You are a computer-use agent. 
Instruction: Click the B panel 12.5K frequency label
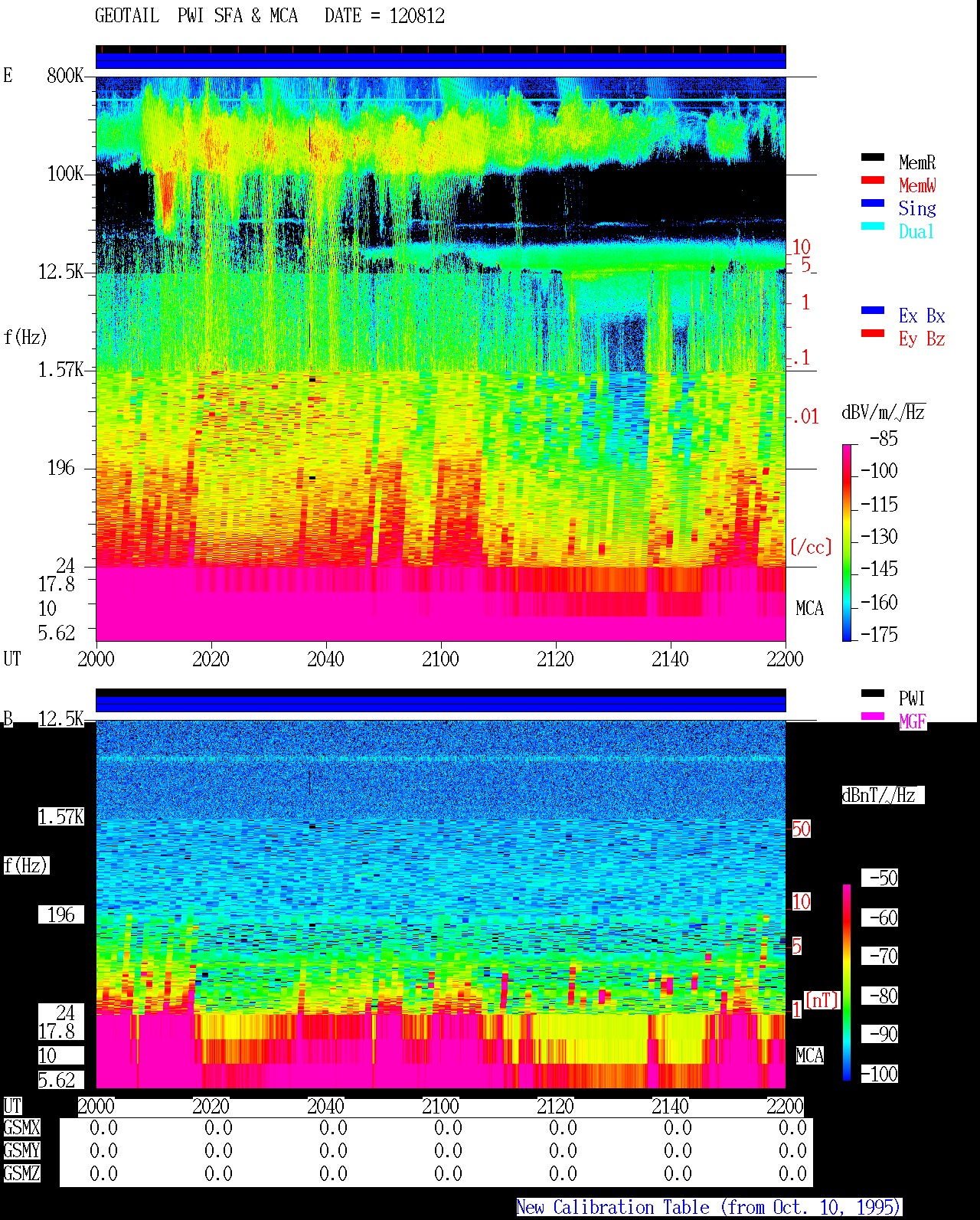tap(60, 718)
